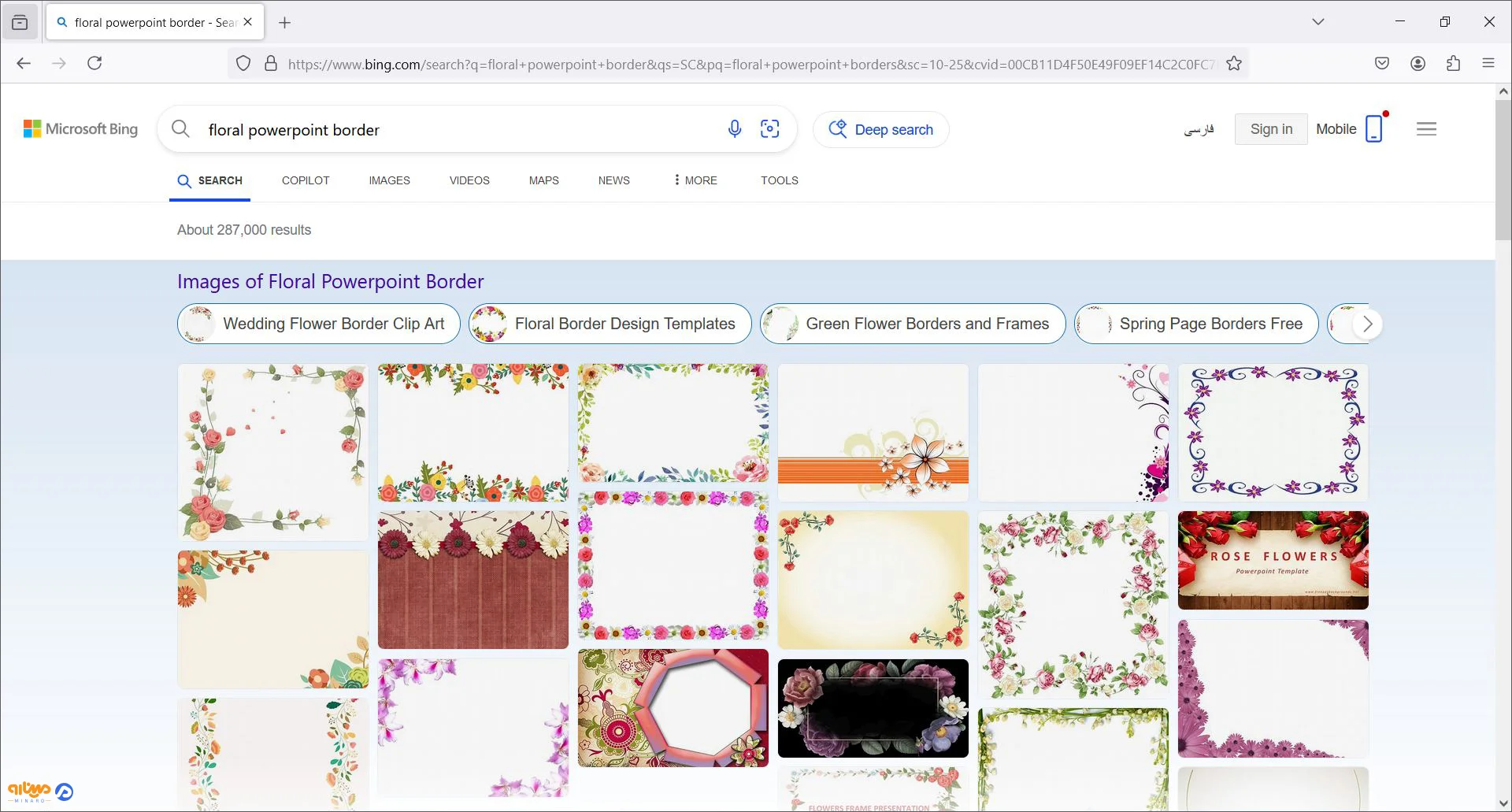
Task: Open the purple daisy corner border image
Action: coord(1273,688)
